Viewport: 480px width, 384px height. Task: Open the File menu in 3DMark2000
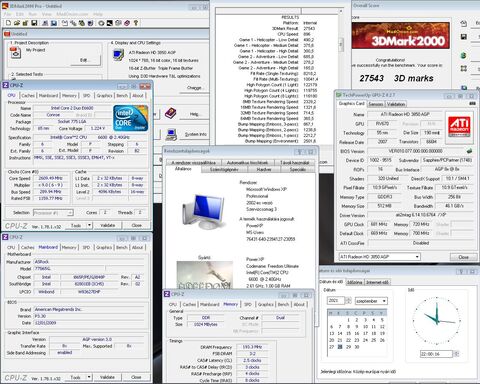coord(7,14)
